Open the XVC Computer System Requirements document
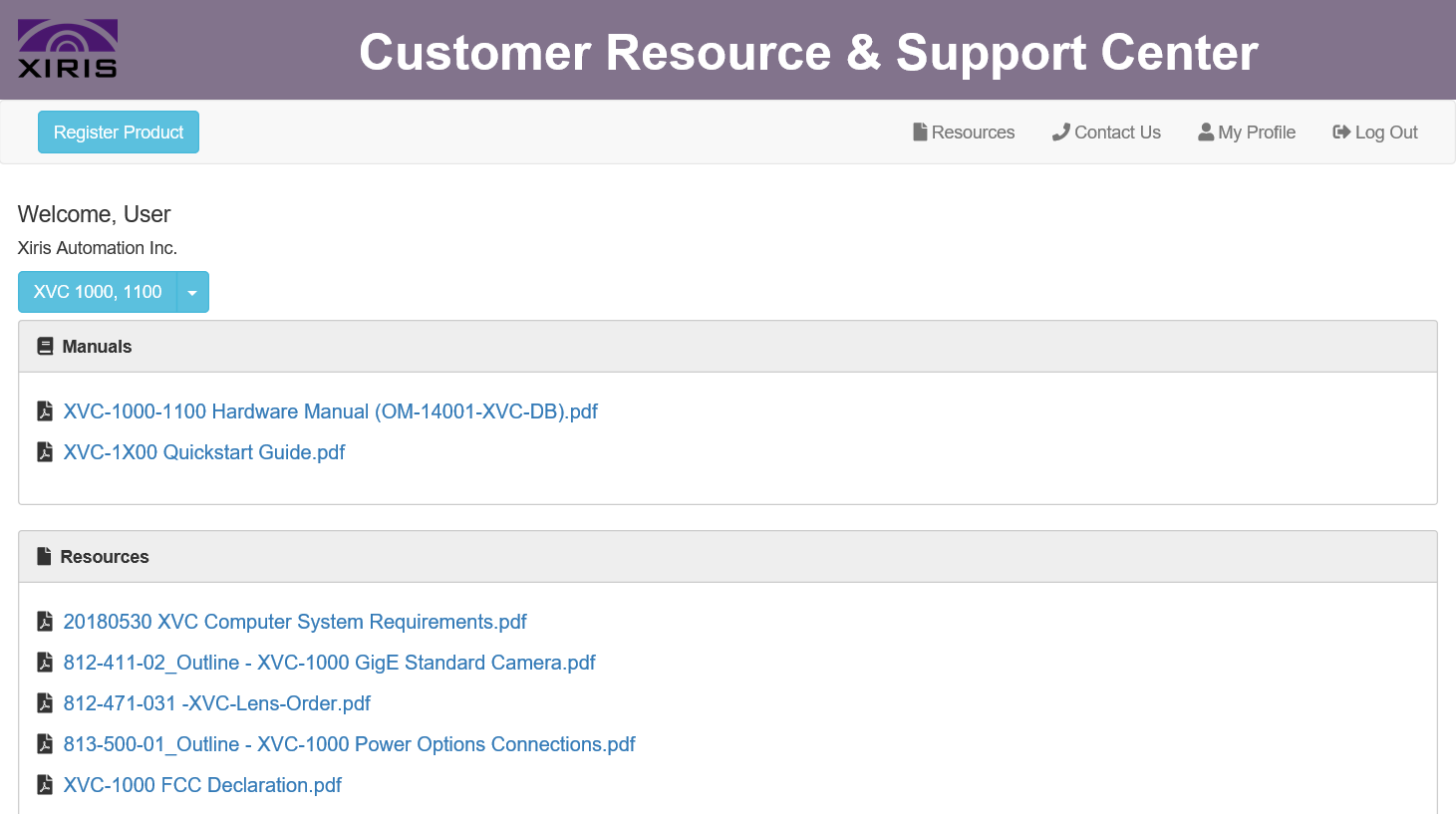The width and height of the screenshot is (1456, 814). coord(295,621)
